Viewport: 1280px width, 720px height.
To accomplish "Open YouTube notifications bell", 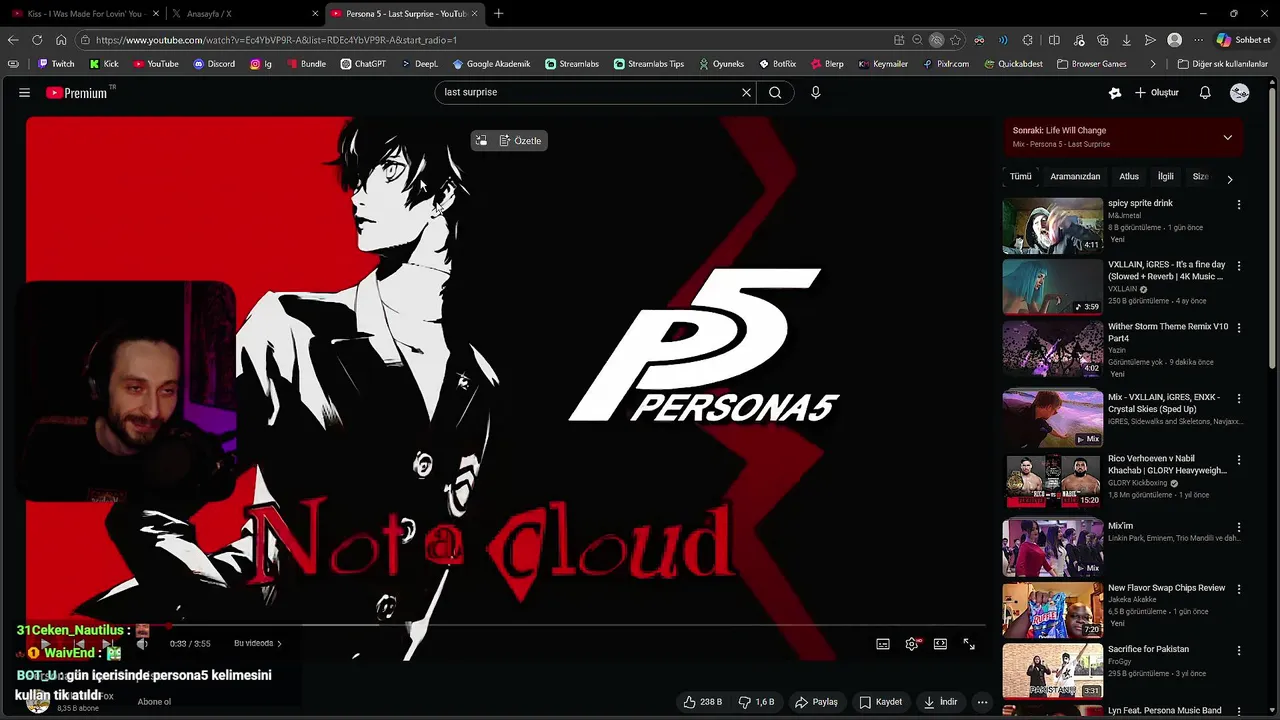I will (1205, 92).
